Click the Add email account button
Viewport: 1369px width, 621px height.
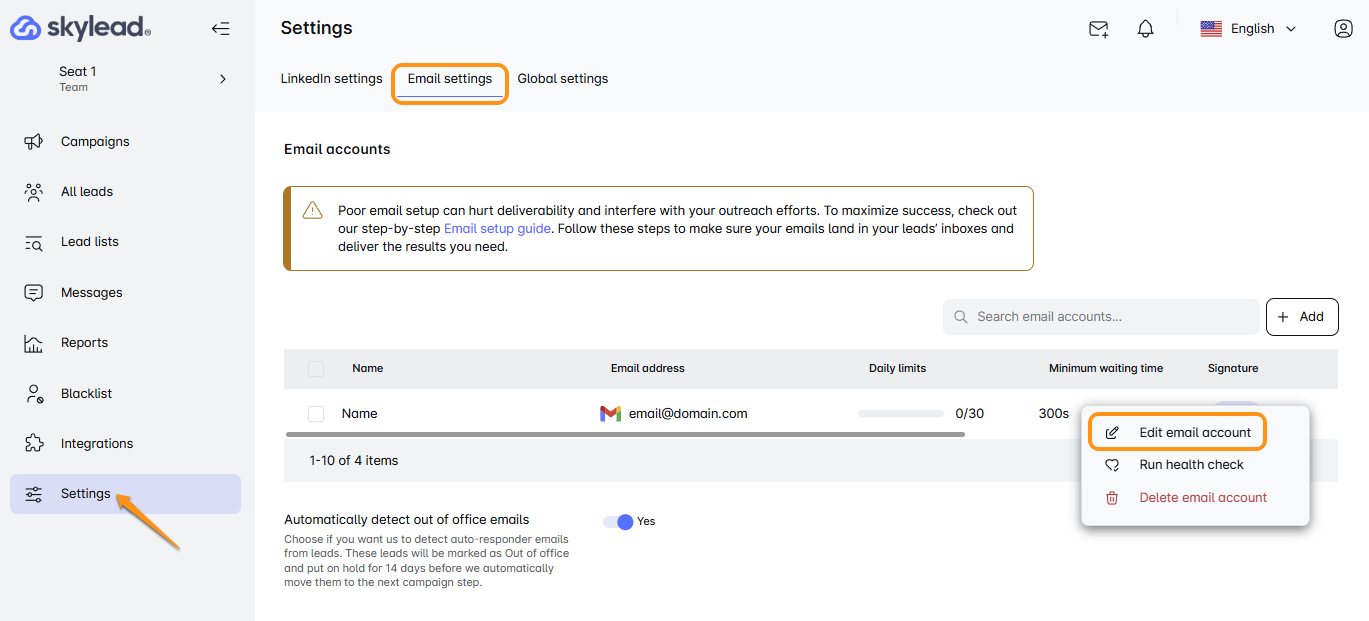[1301, 317]
